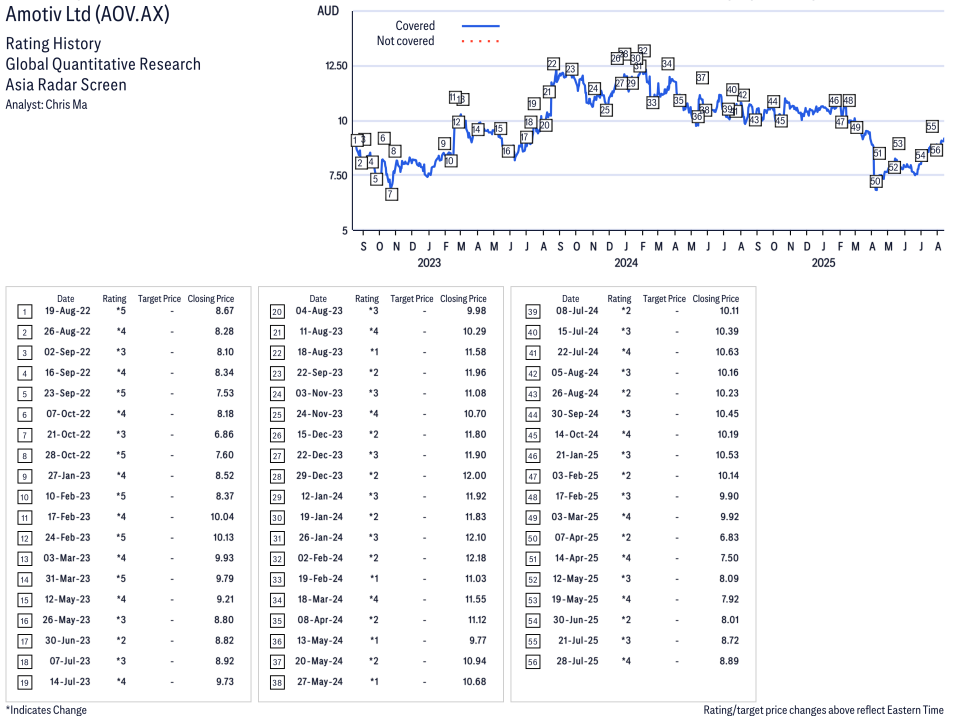Click index box 20 in the table
Screen dimensions: 955x716
[x=277, y=312]
